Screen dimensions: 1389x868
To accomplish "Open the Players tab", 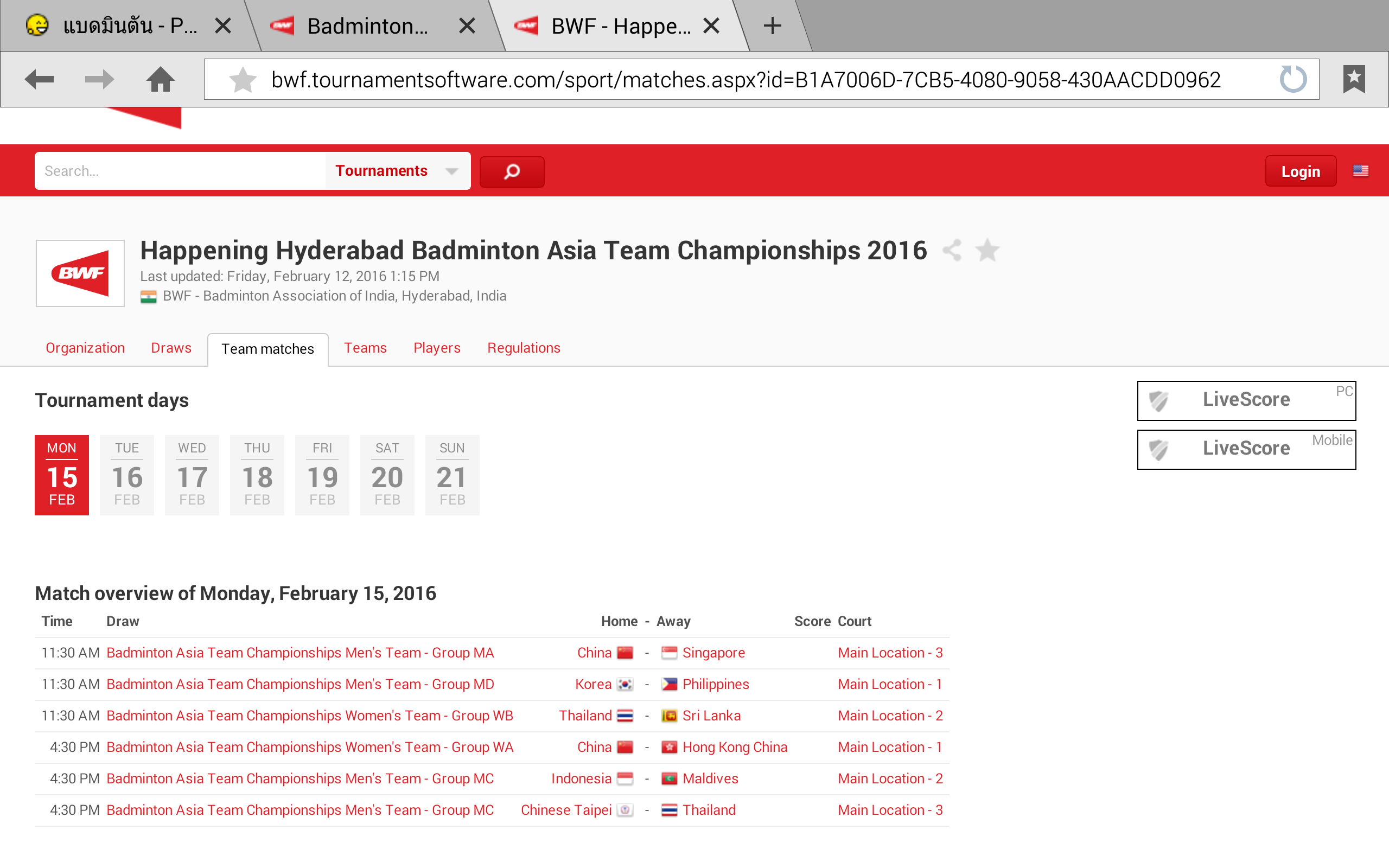I will [x=437, y=348].
